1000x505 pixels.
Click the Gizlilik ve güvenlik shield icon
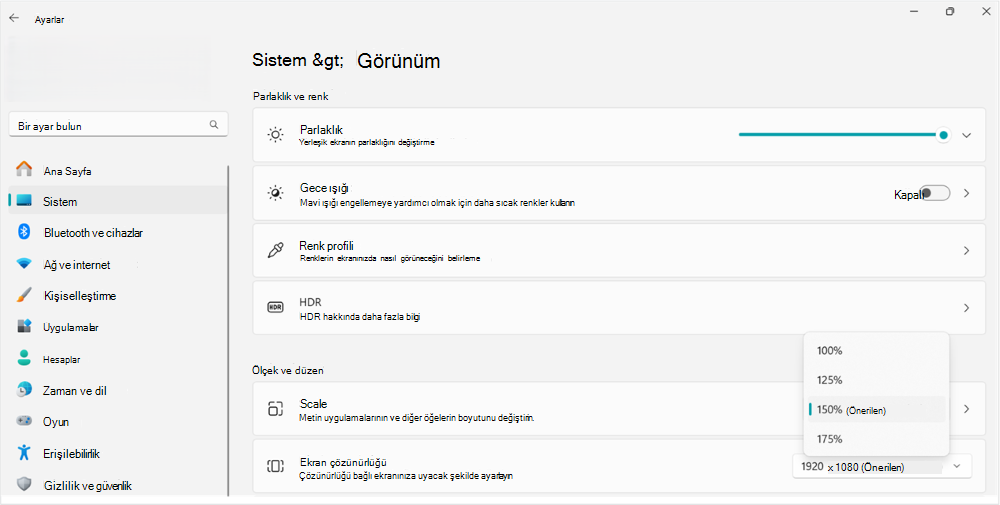(x=24, y=484)
